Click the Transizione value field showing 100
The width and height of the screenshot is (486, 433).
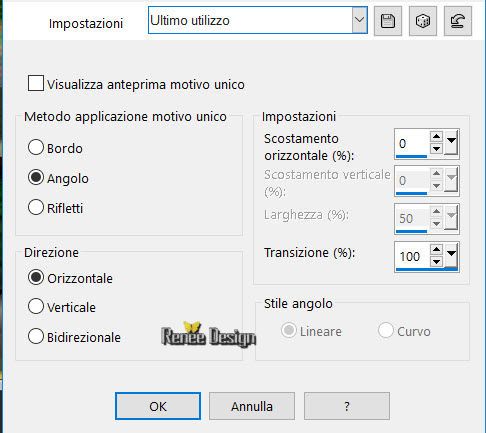(x=412, y=256)
